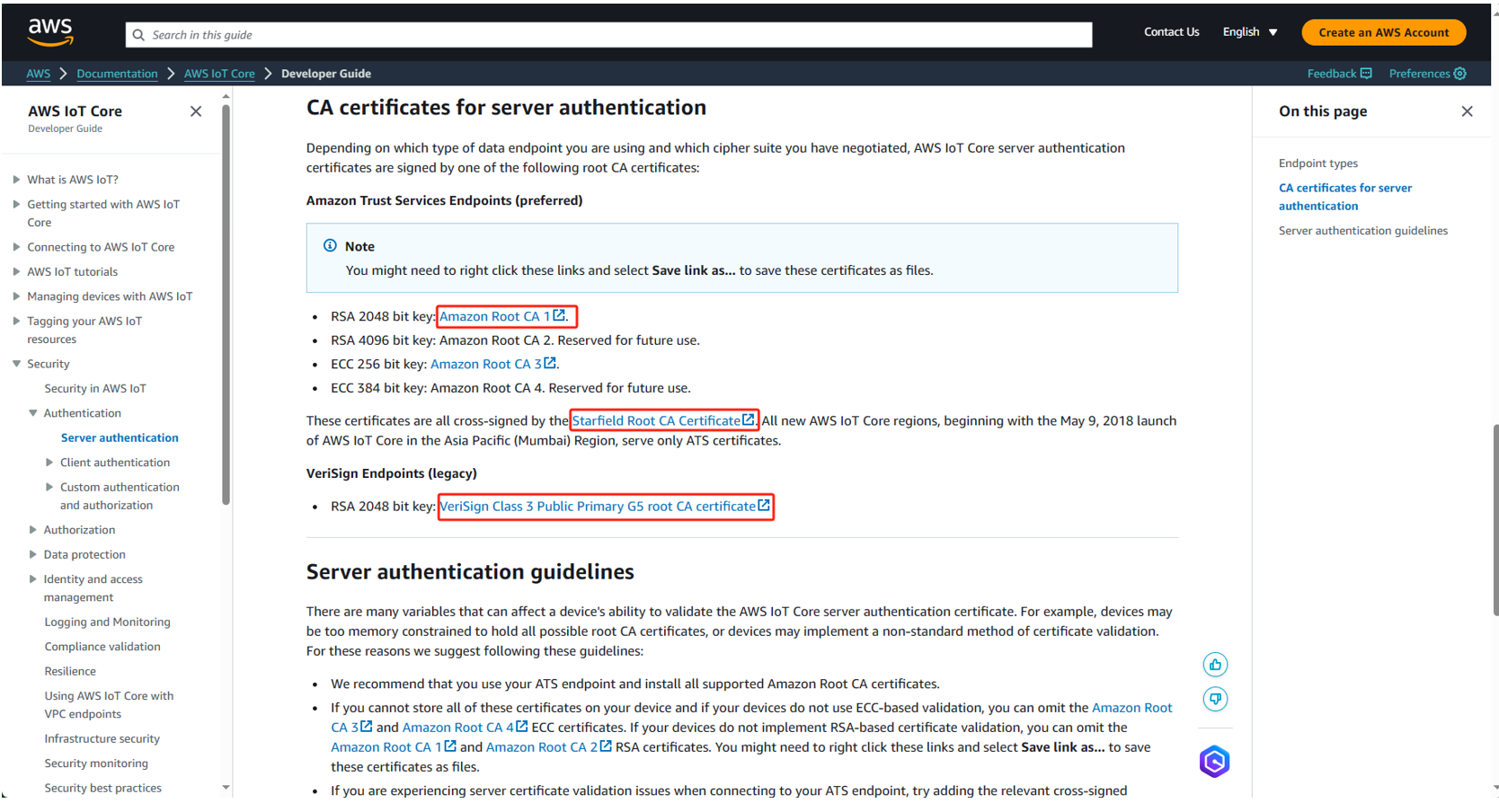Click the thumbs up feedback icon
This screenshot has height=812, width=1499.
pyautogui.click(x=1215, y=665)
